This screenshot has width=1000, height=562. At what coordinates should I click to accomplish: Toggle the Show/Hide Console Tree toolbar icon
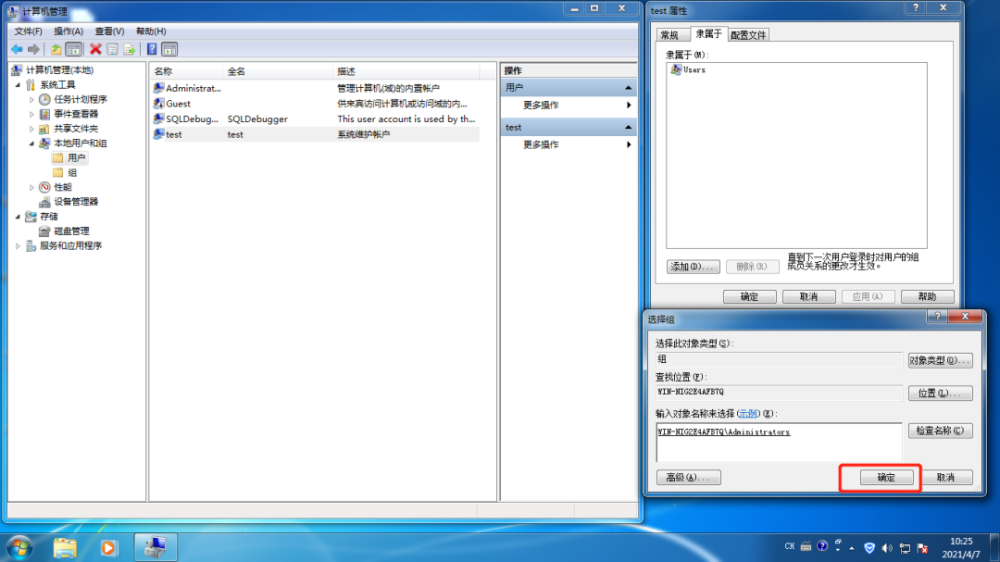[x=73, y=49]
